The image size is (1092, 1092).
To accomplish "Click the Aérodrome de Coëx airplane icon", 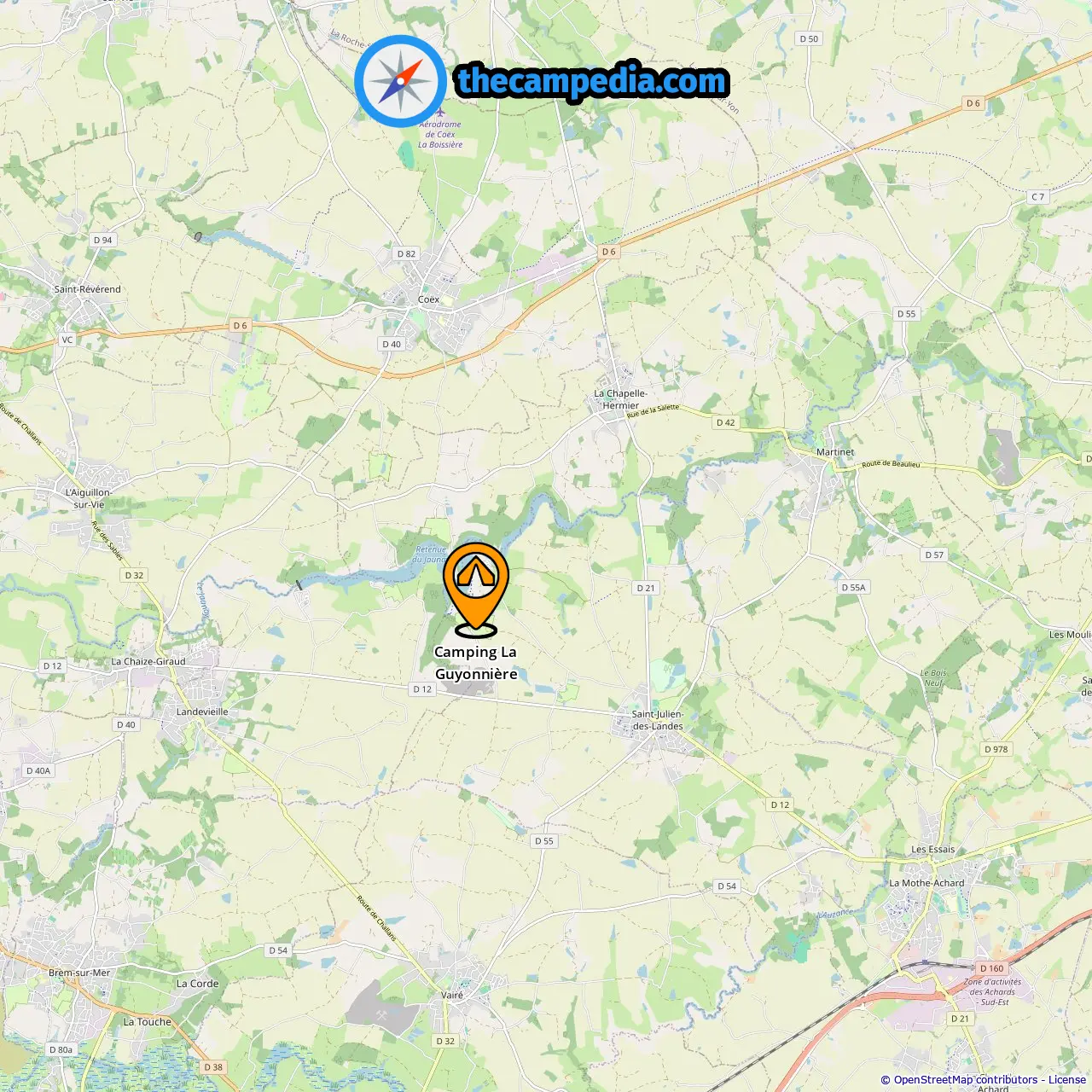I will click(440, 112).
